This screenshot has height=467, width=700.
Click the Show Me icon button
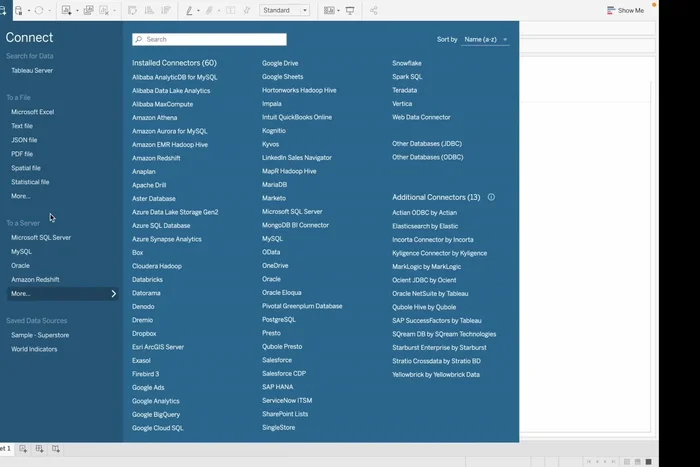point(625,10)
